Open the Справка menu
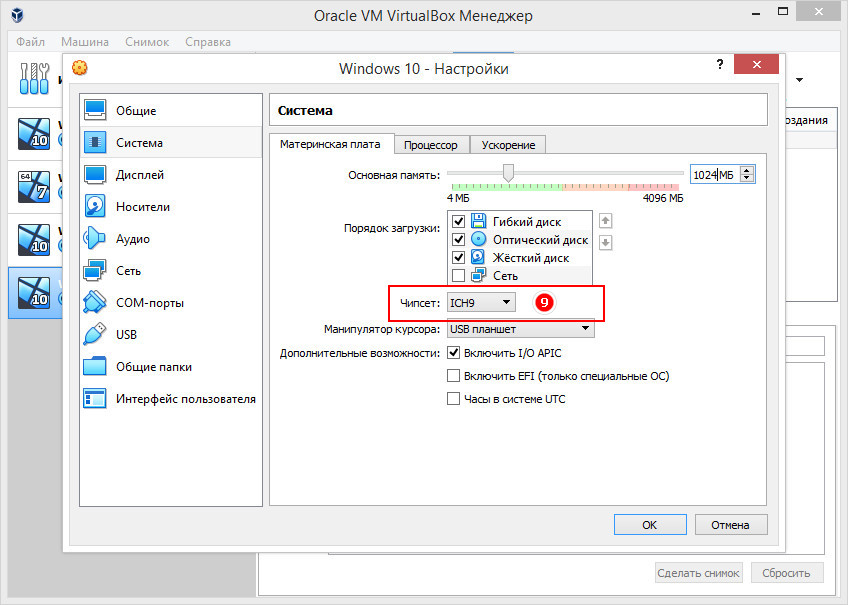848x605 pixels. (208, 42)
